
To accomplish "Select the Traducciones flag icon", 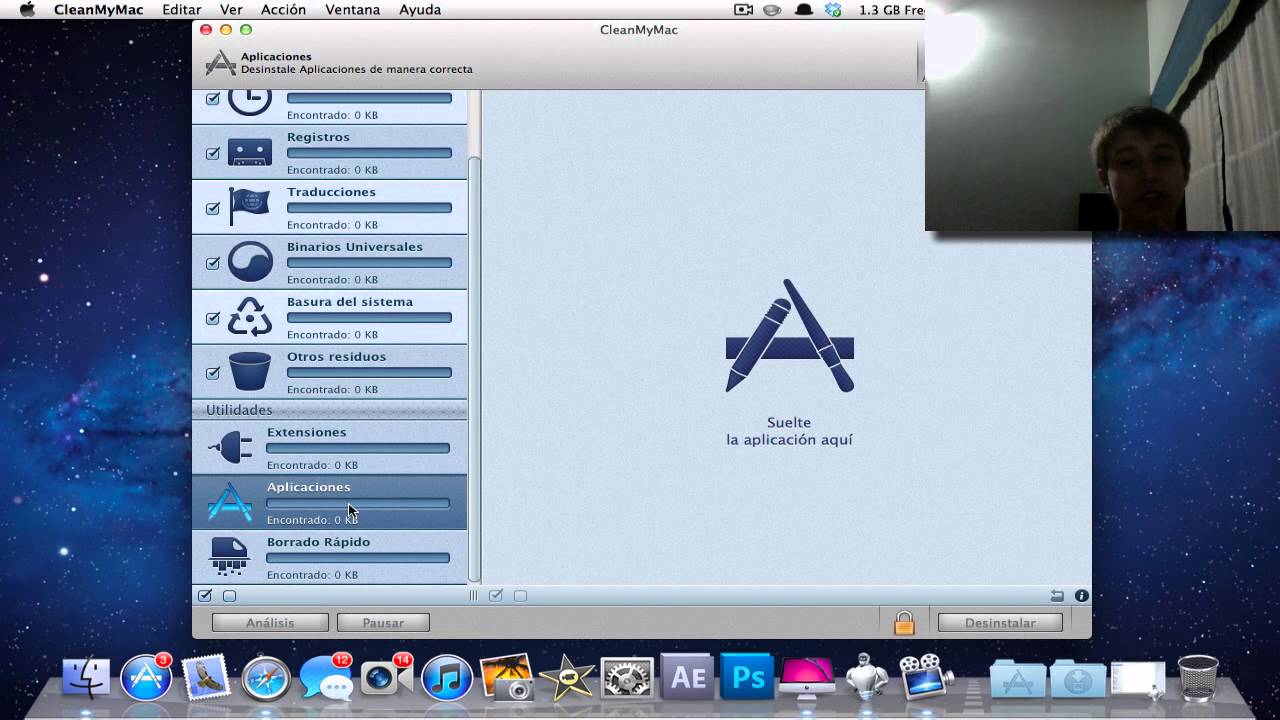I will coord(249,207).
